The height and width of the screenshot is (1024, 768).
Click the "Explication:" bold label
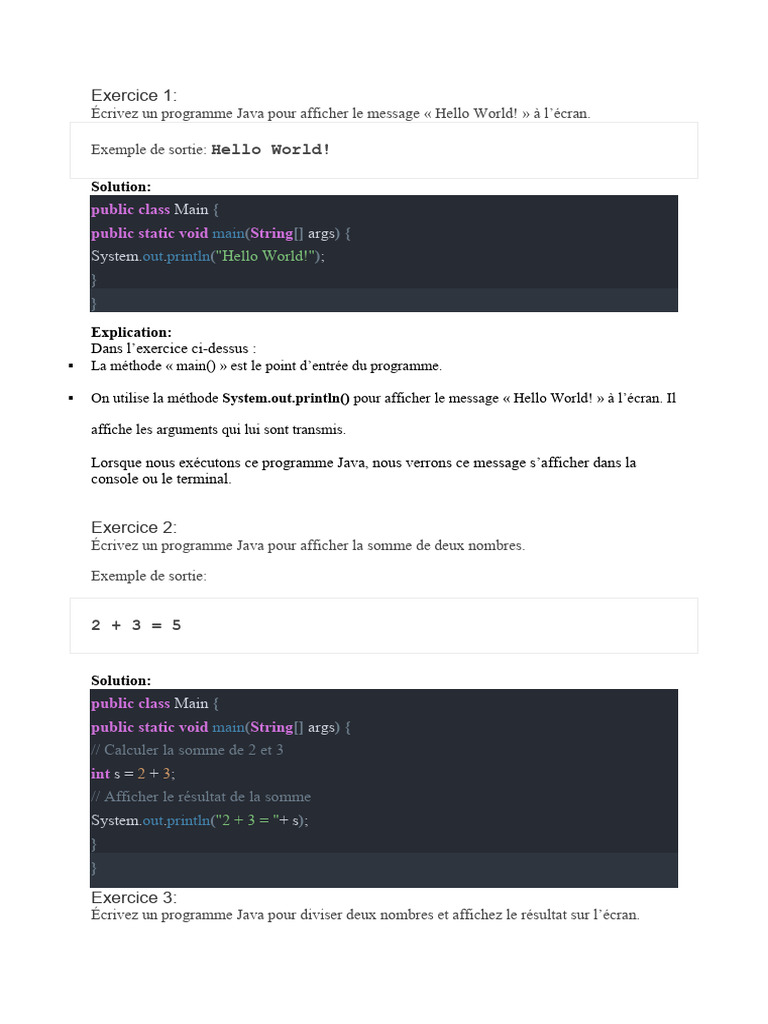(x=131, y=332)
